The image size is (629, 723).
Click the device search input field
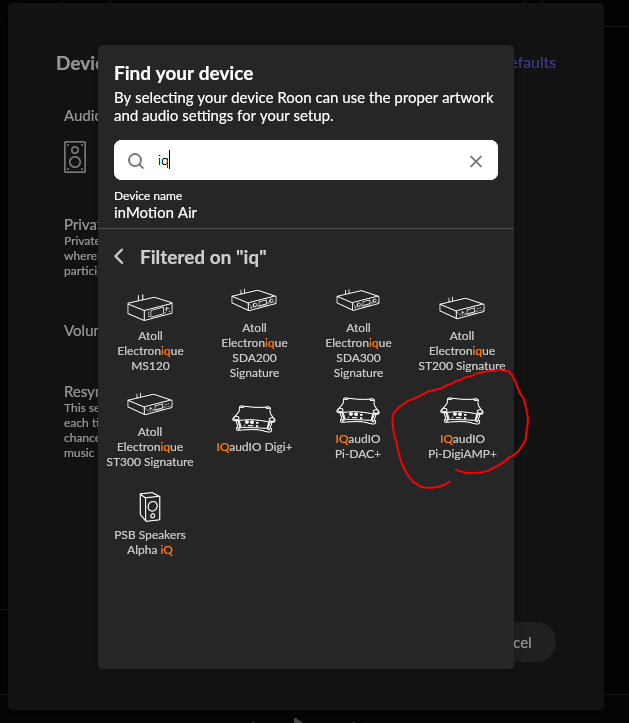coord(306,160)
